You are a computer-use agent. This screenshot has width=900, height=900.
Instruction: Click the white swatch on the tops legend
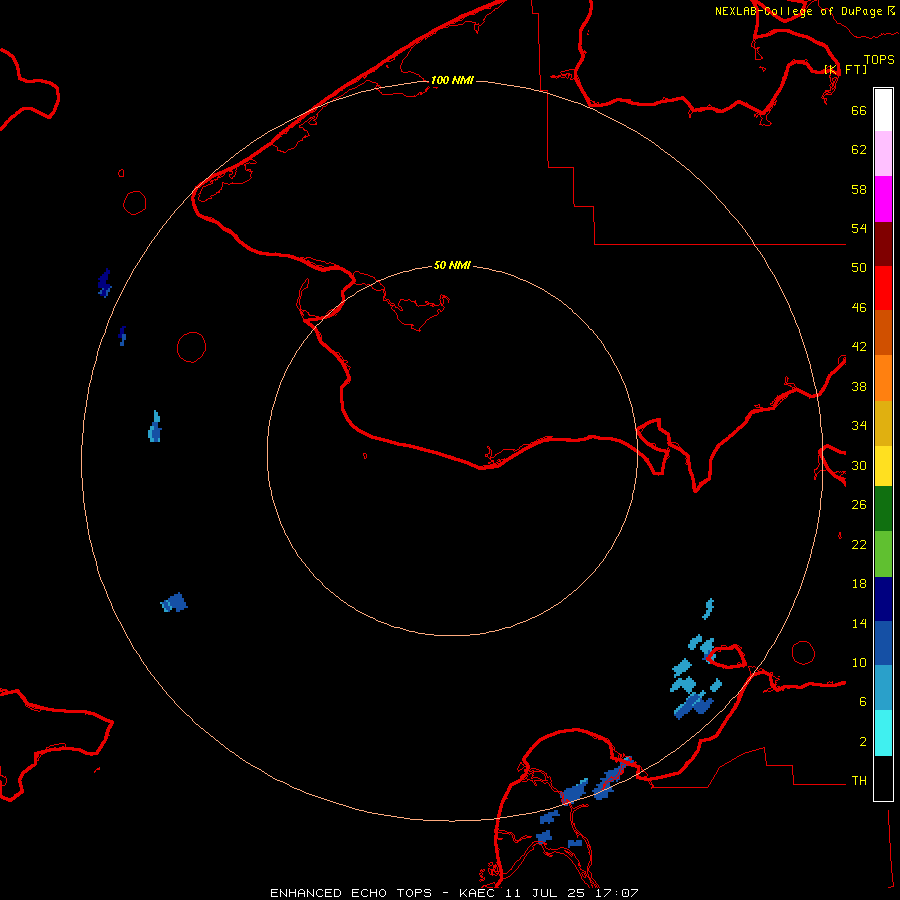883,110
